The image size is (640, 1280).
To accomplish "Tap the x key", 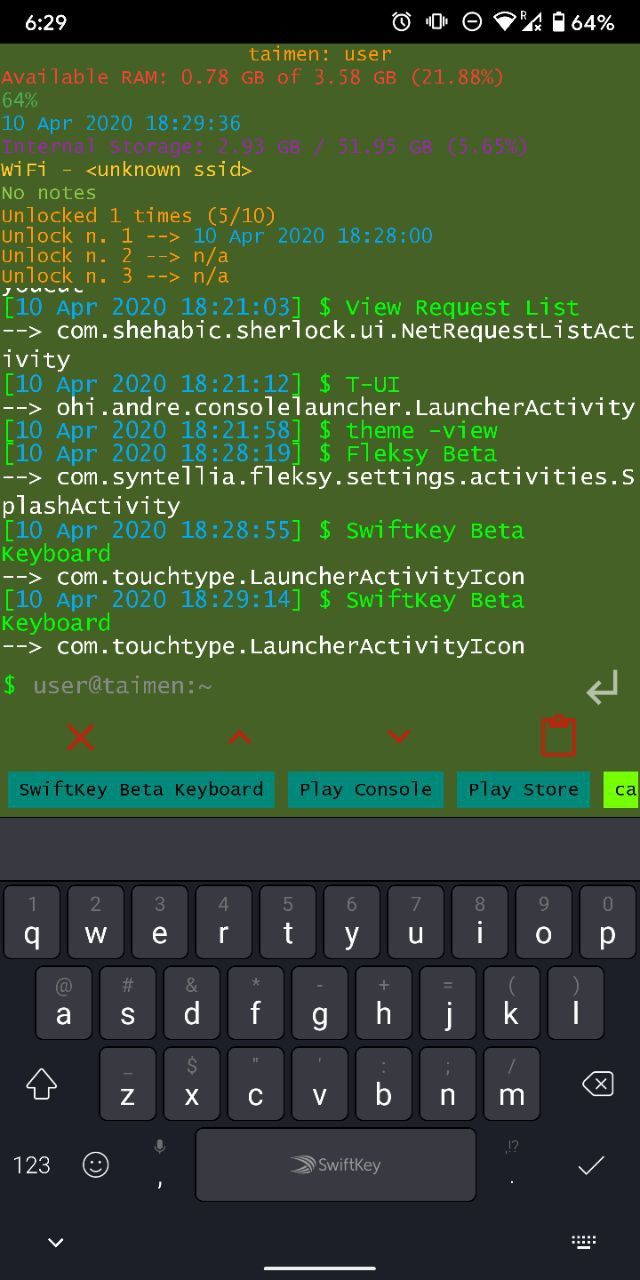I will [192, 1083].
